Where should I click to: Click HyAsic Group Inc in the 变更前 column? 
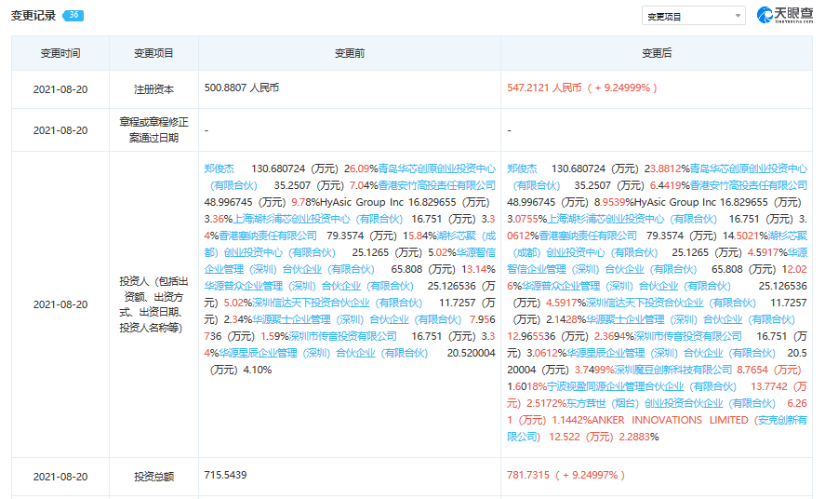[362, 202]
